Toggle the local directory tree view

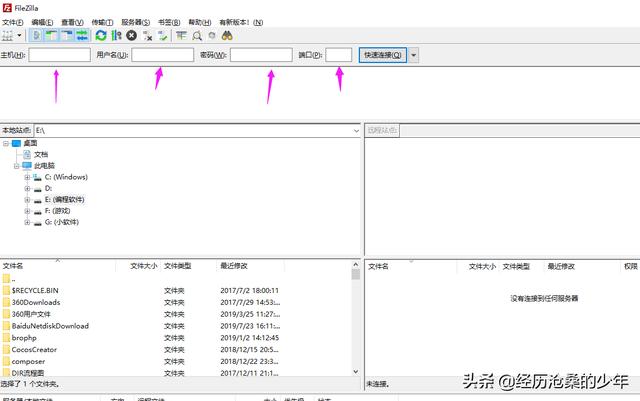[51, 36]
